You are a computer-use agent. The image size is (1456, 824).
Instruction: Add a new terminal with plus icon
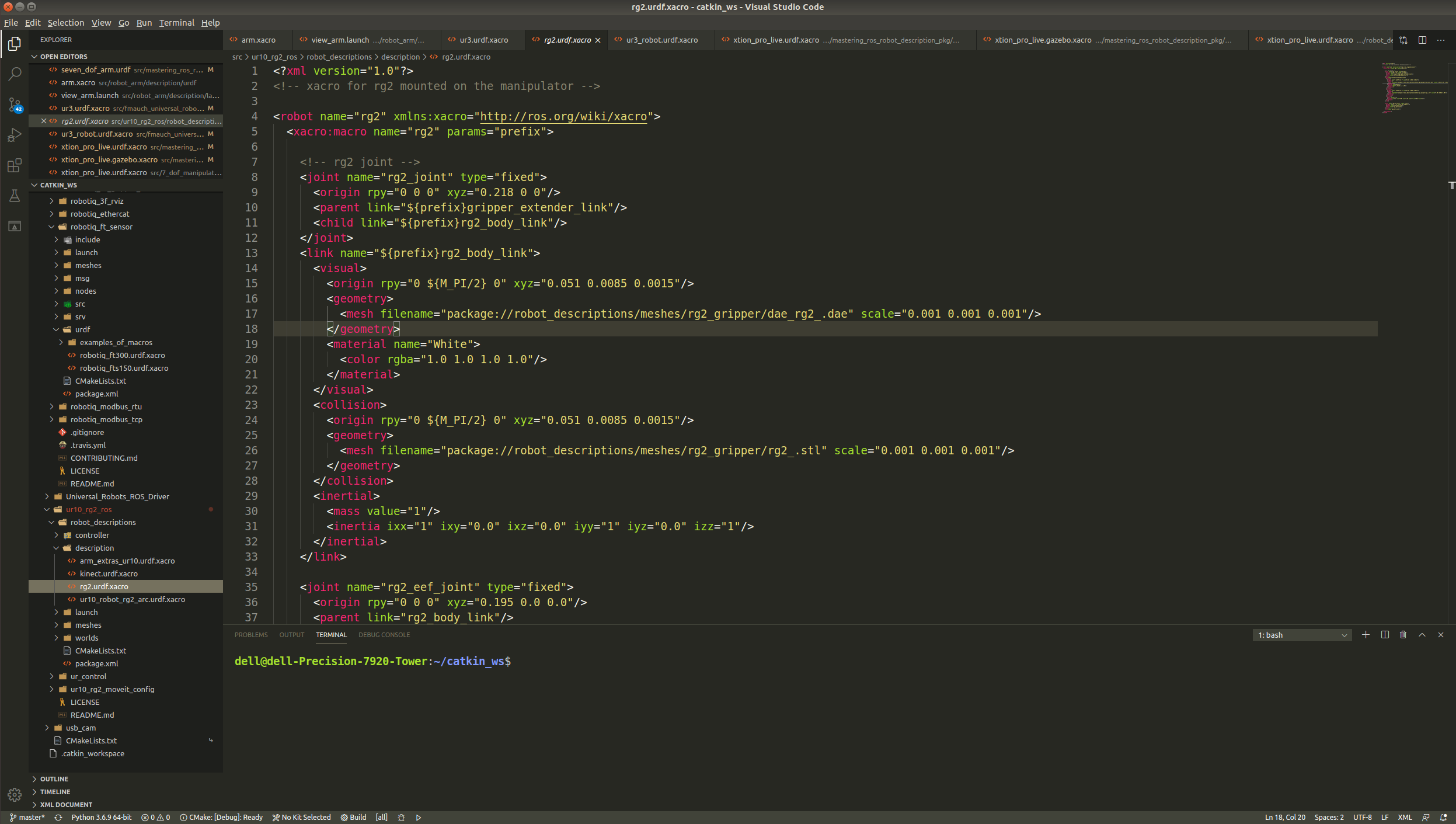[1366, 635]
